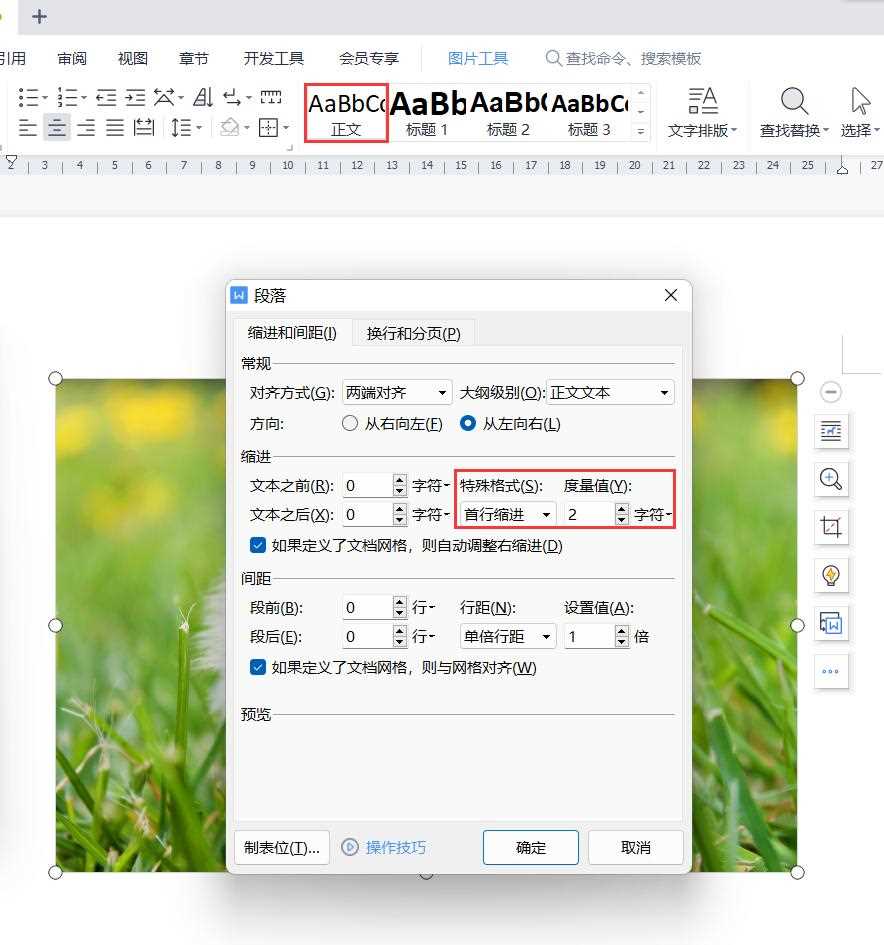This screenshot has height=945, width=884.
Task: Increase the measurement value (度量值) stepper
Action: point(622,509)
